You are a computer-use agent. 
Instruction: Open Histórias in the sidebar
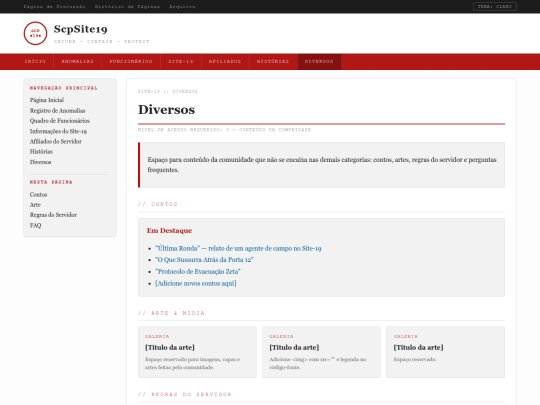pos(41,152)
